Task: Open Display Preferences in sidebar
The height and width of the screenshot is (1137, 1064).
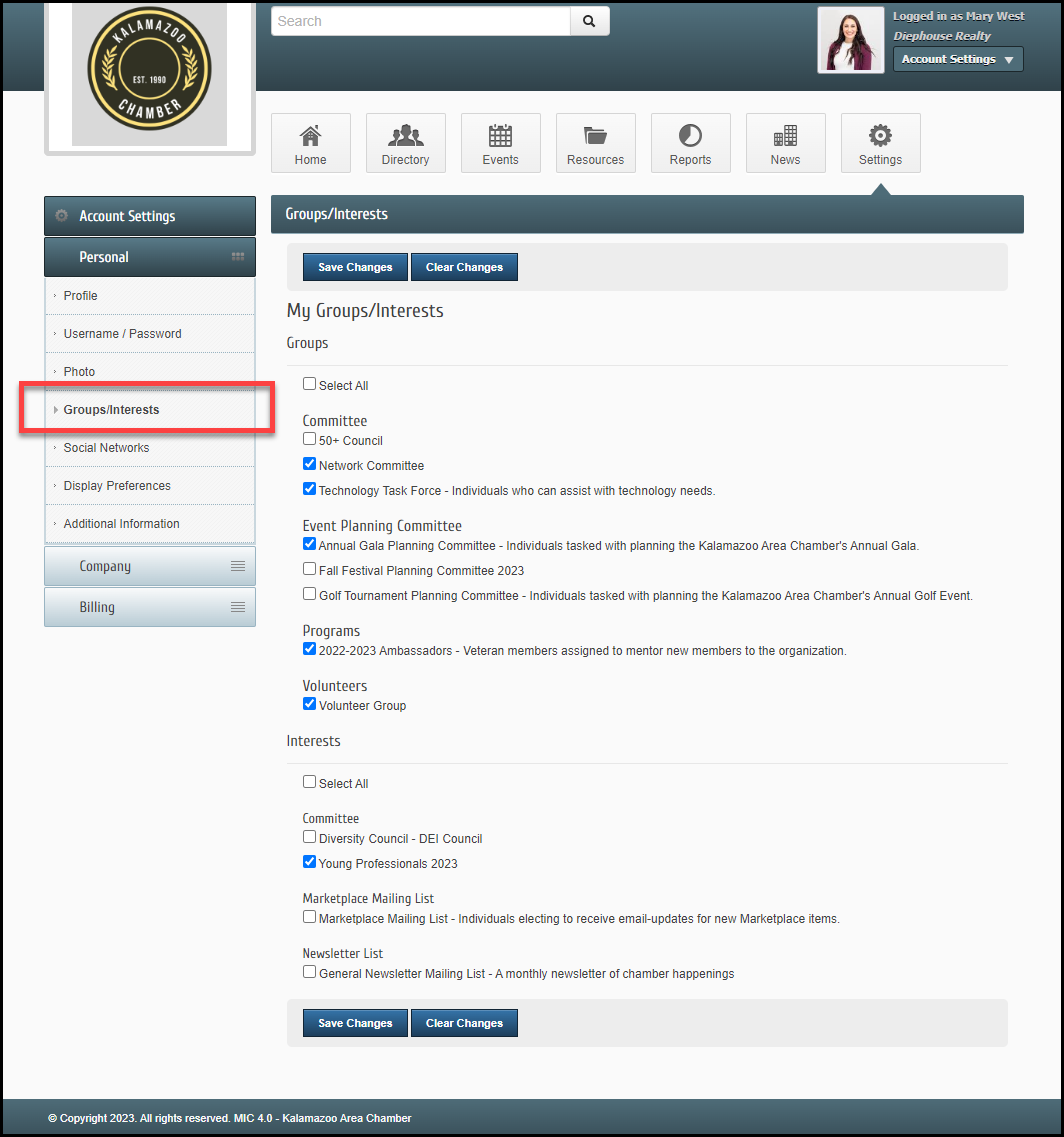Action: pyautogui.click(x=117, y=486)
